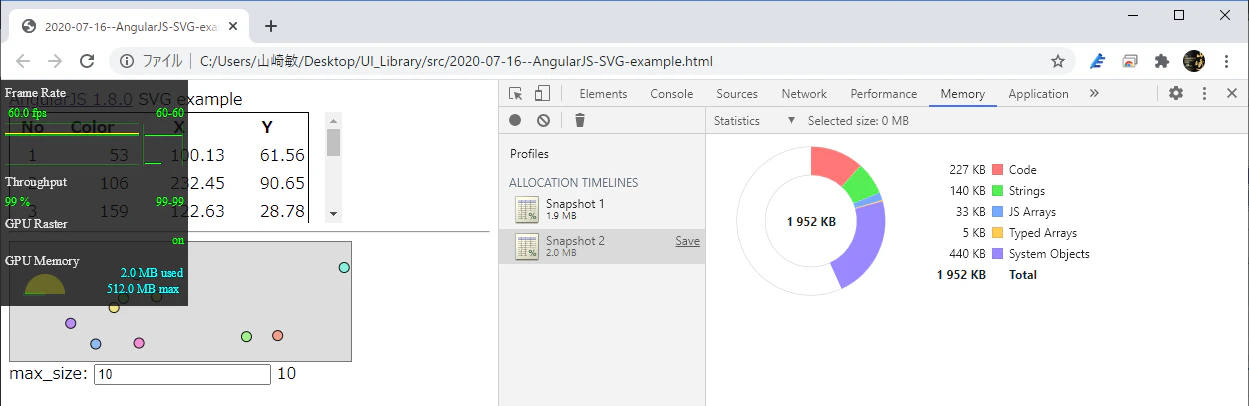This screenshot has height=406, width=1249.
Task: Show more DevTools tabs chevron
Action: [x=1094, y=93]
